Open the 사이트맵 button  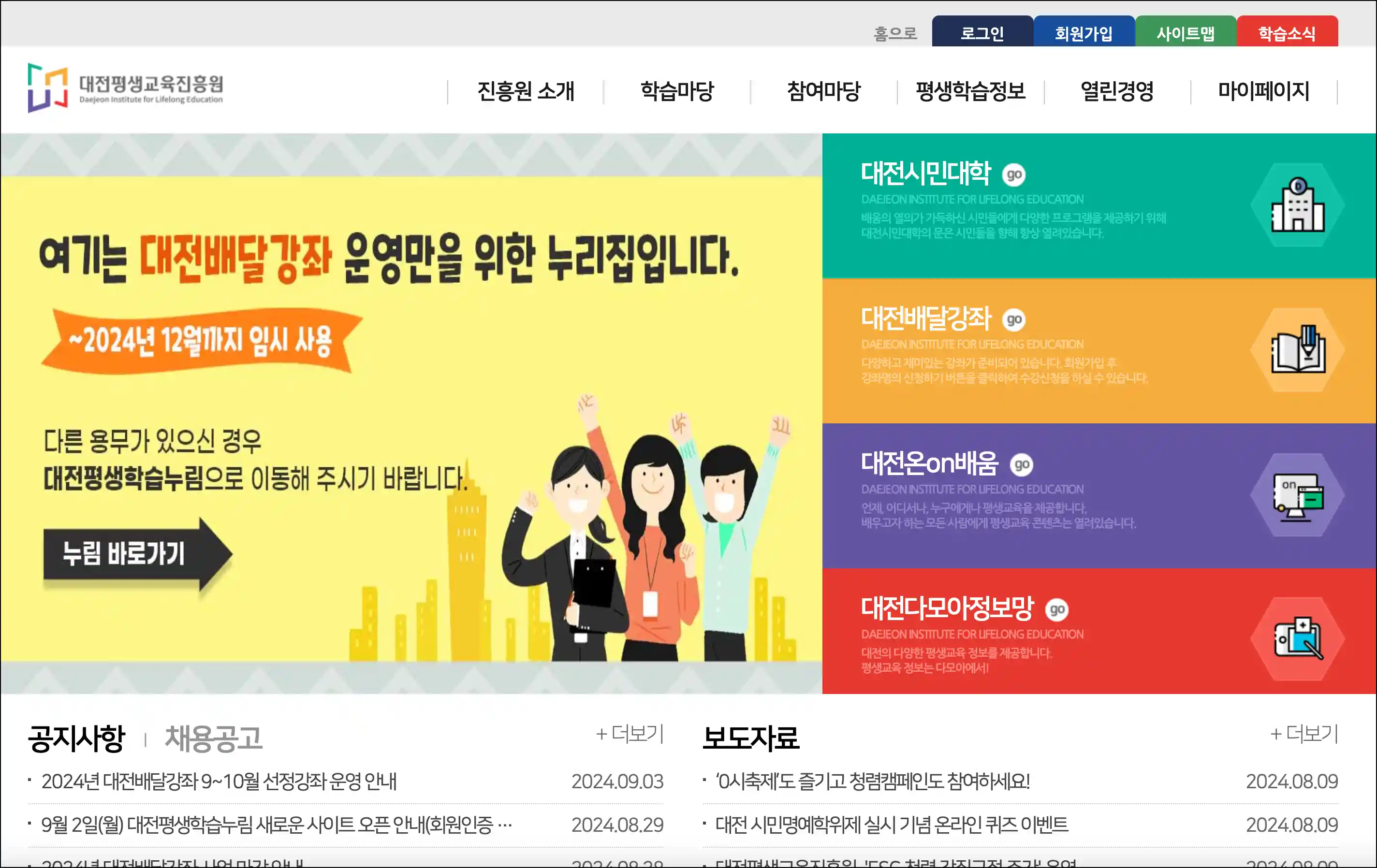pos(1186,32)
